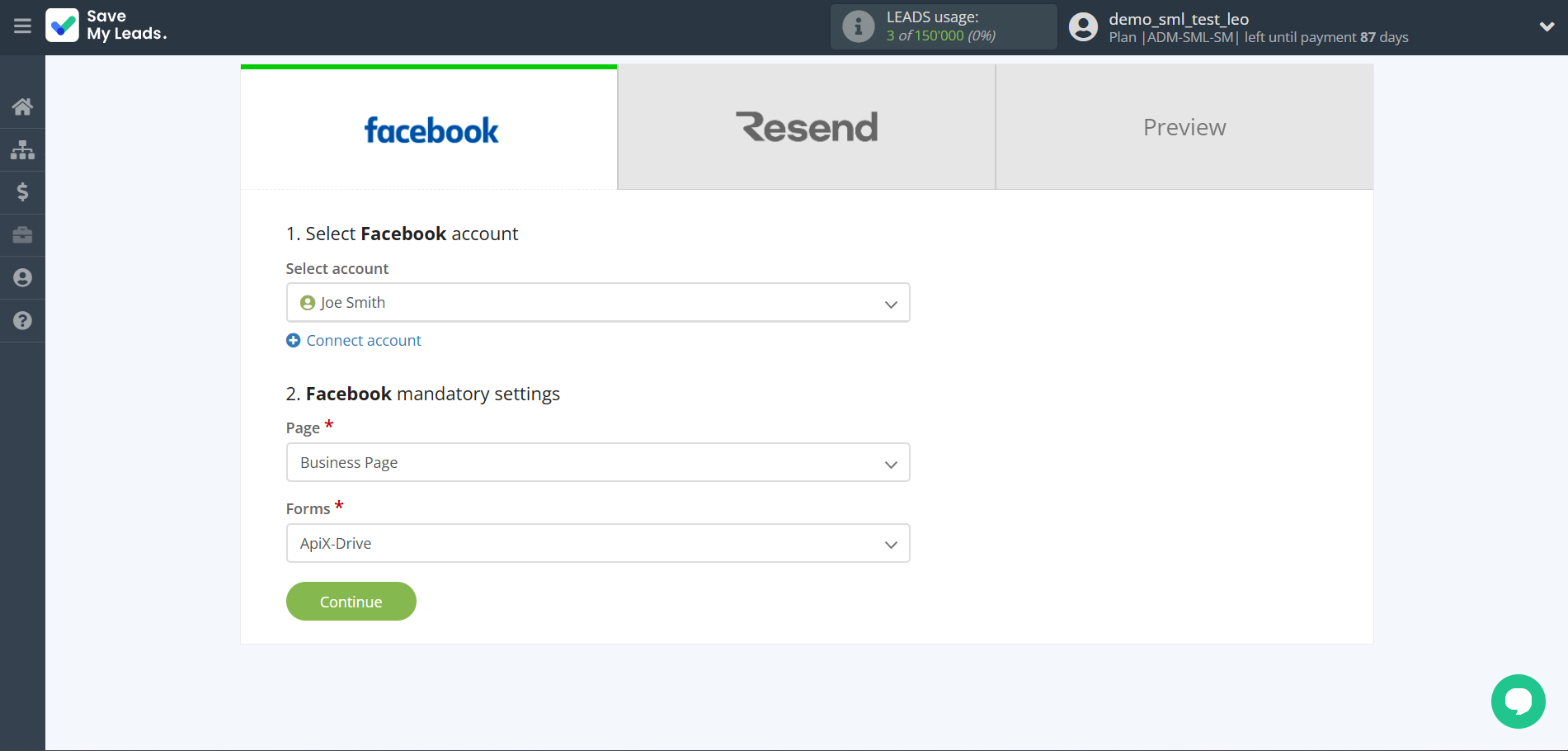
Task: Expand the Business Page dropdown
Action: 597,462
